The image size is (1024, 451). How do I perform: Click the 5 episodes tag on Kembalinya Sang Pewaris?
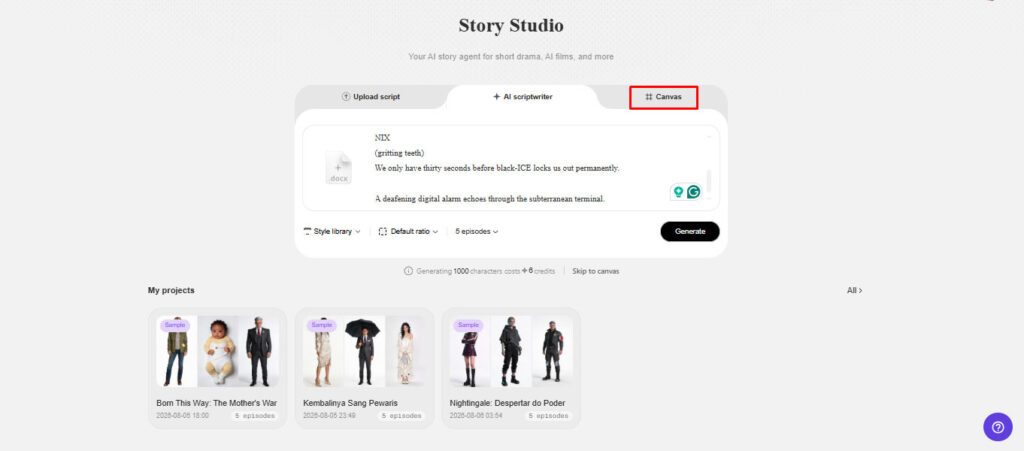tap(401, 416)
